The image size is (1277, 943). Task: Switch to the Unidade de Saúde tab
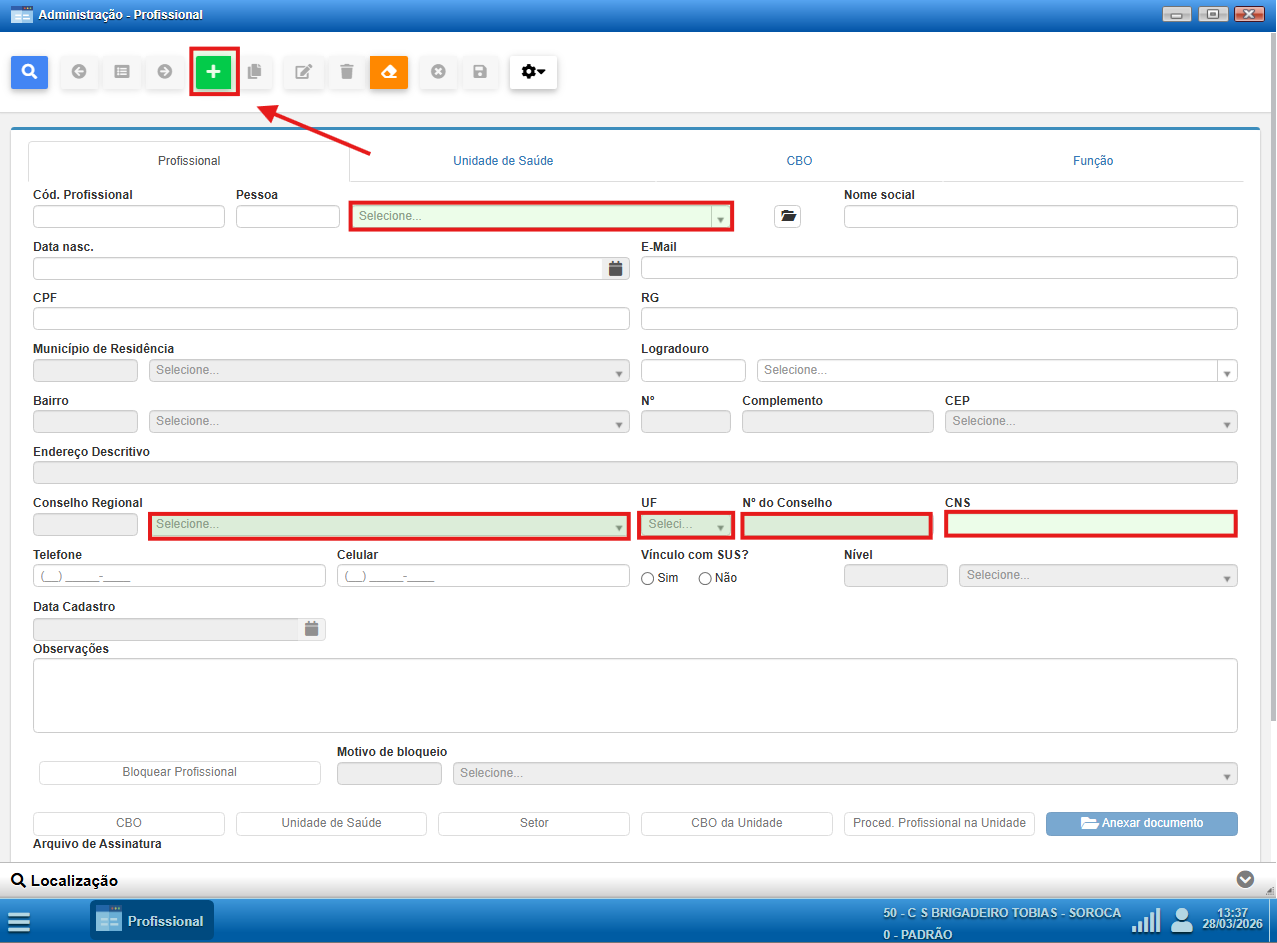(x=503, y=161)
